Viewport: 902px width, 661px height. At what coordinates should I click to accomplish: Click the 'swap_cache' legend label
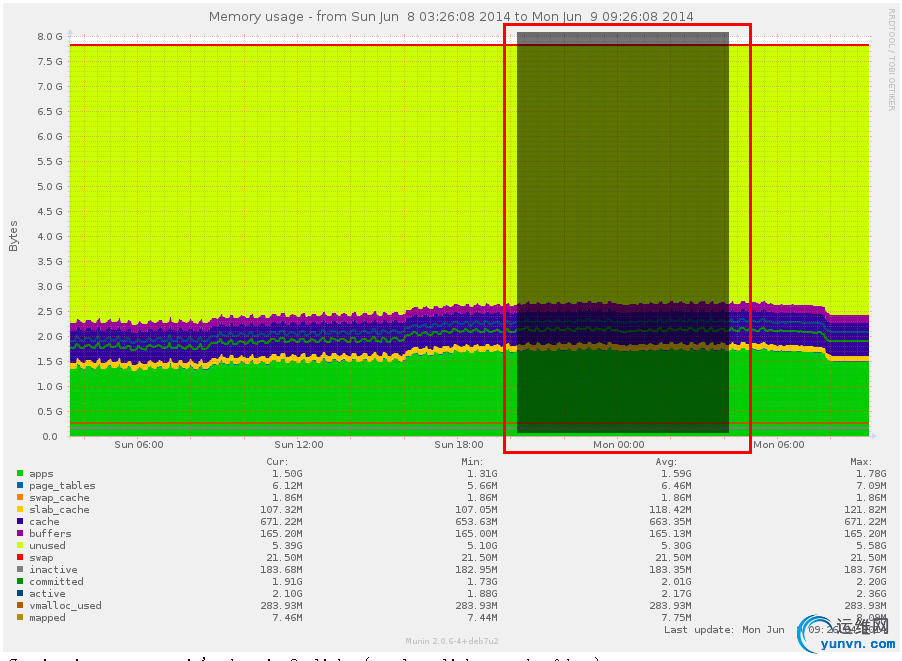pyautogui.click(x=59, y=498)
